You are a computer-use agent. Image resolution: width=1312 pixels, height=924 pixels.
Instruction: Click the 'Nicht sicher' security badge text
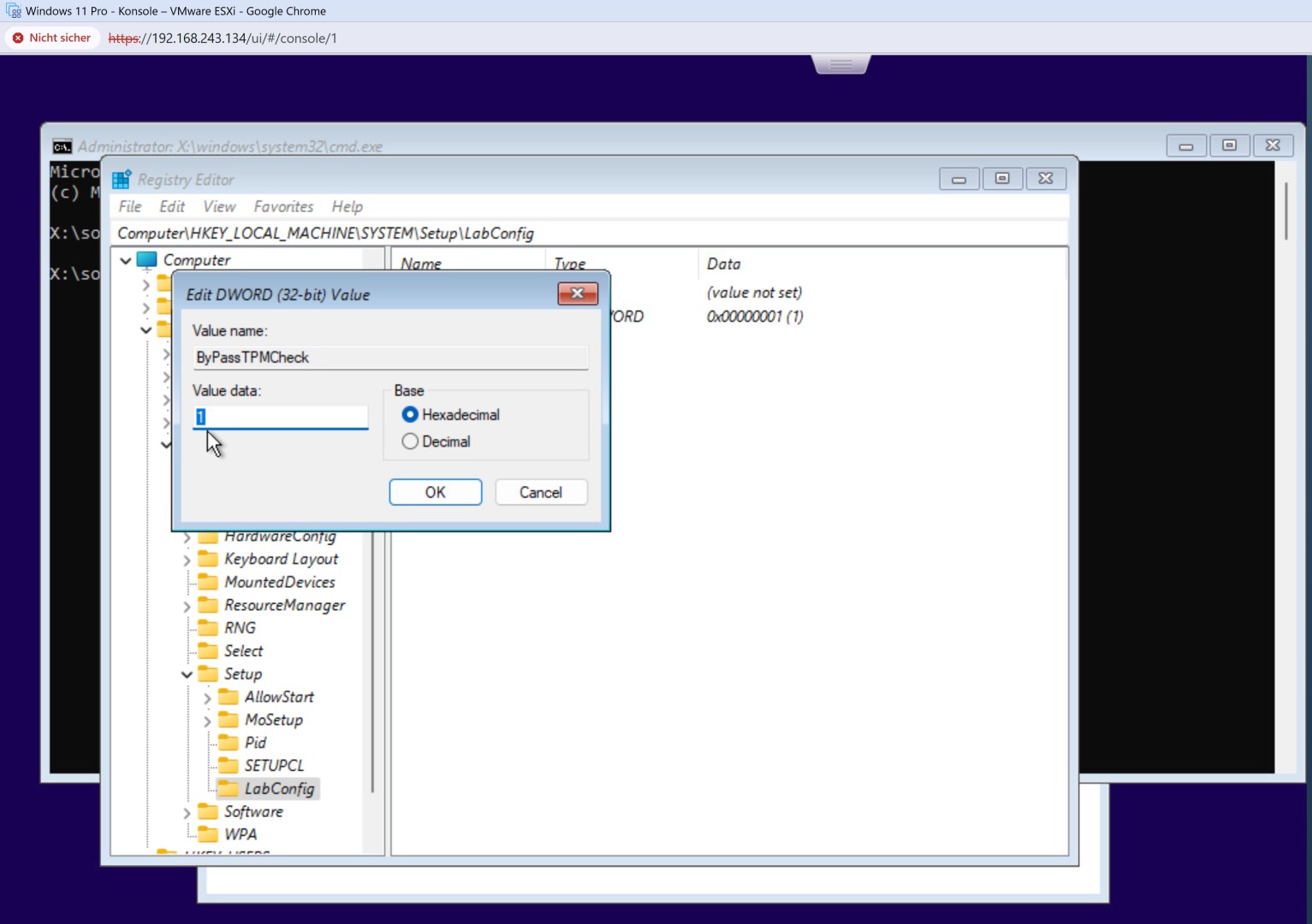(x=60, y=38)
